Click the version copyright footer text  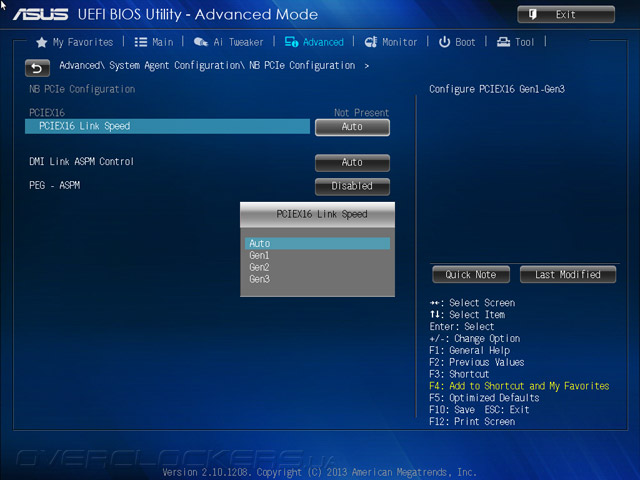tap(319, 472)
